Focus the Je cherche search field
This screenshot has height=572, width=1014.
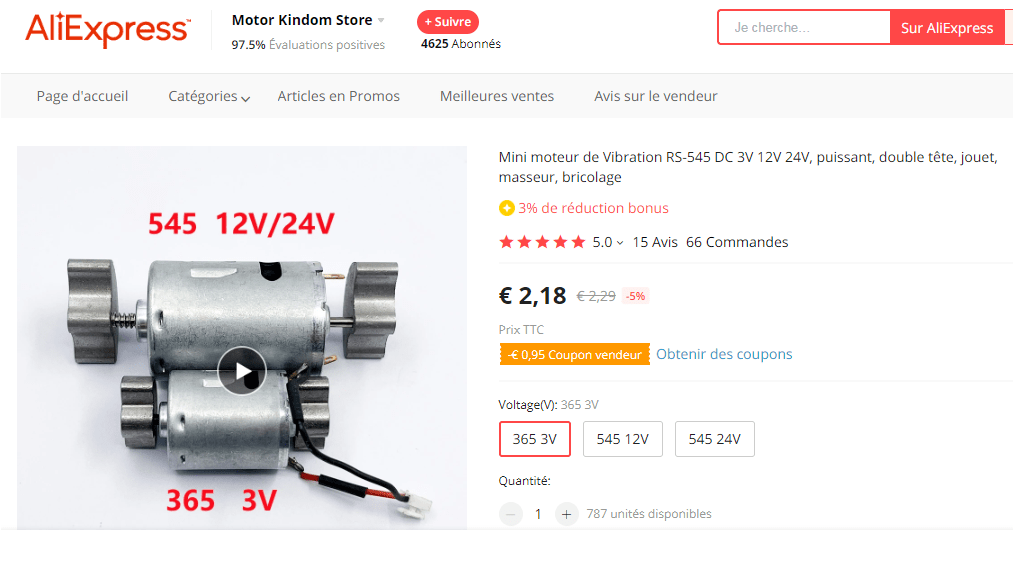pos(804,28)
